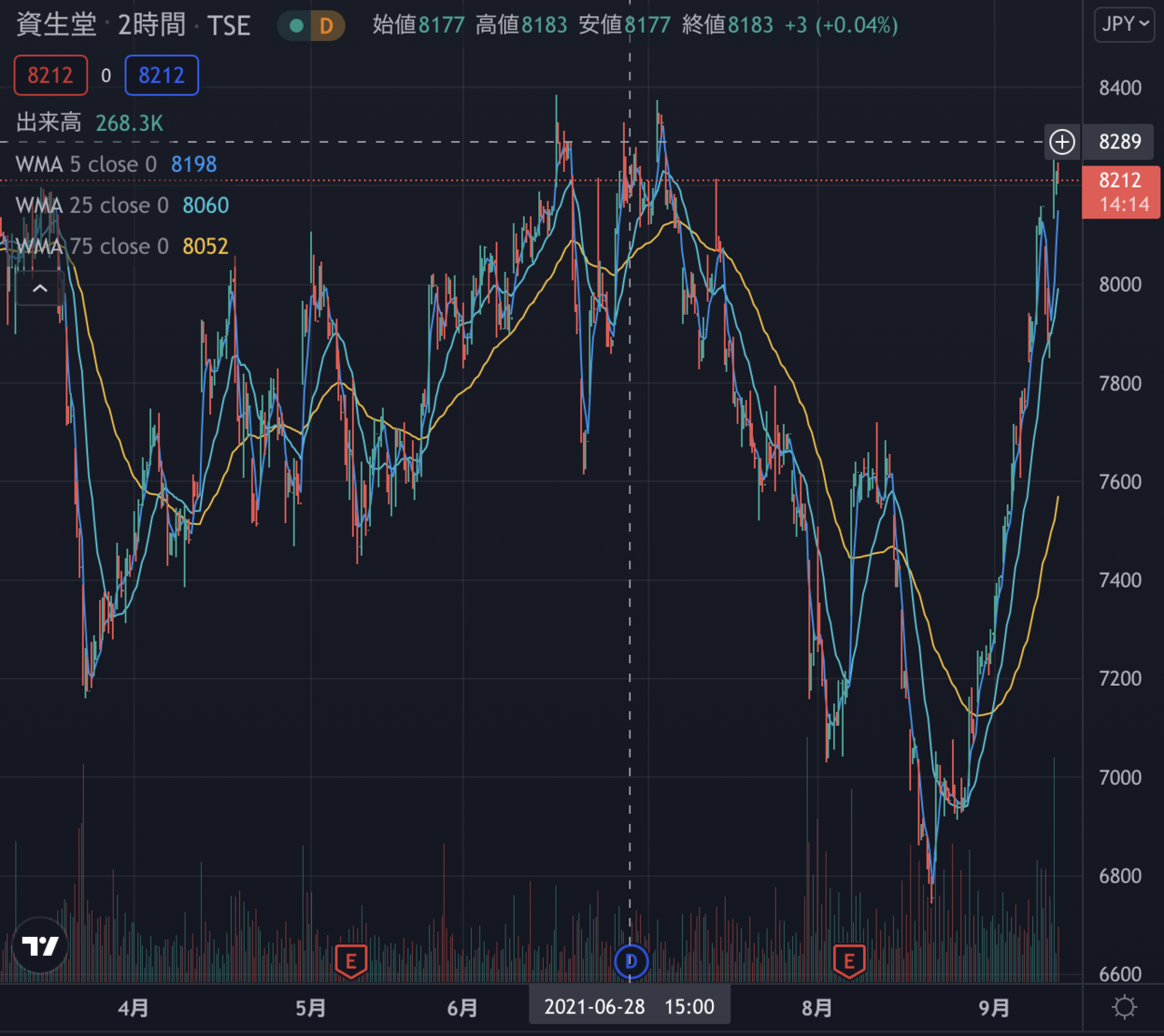Select the WMA 75 close 0 indicator
1164x1036 pixels.
coord(92,246)
